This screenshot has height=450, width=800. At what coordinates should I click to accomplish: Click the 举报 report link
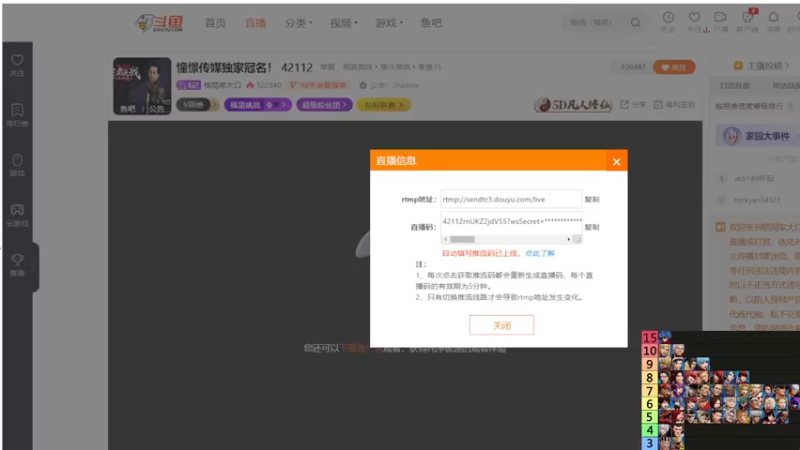tap(328, 67)
